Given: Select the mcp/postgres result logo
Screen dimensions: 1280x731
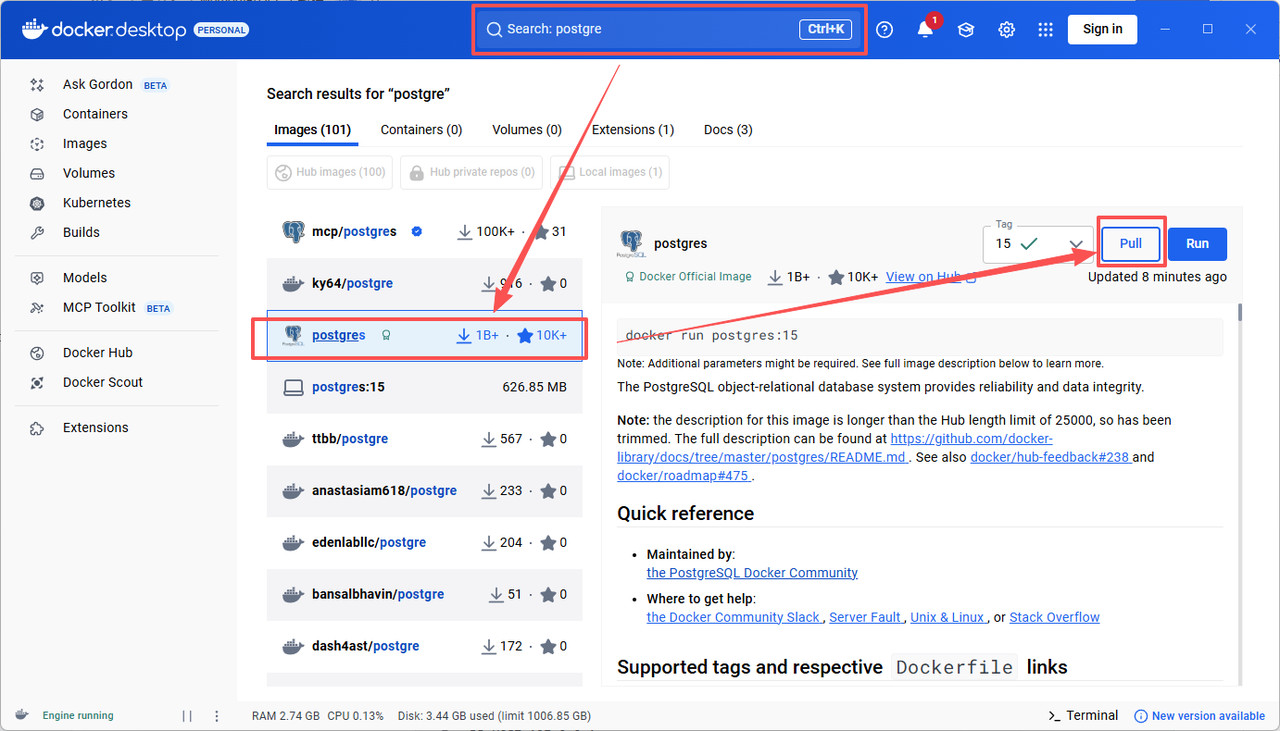Looking at the screenshot, I should (293, 232).
